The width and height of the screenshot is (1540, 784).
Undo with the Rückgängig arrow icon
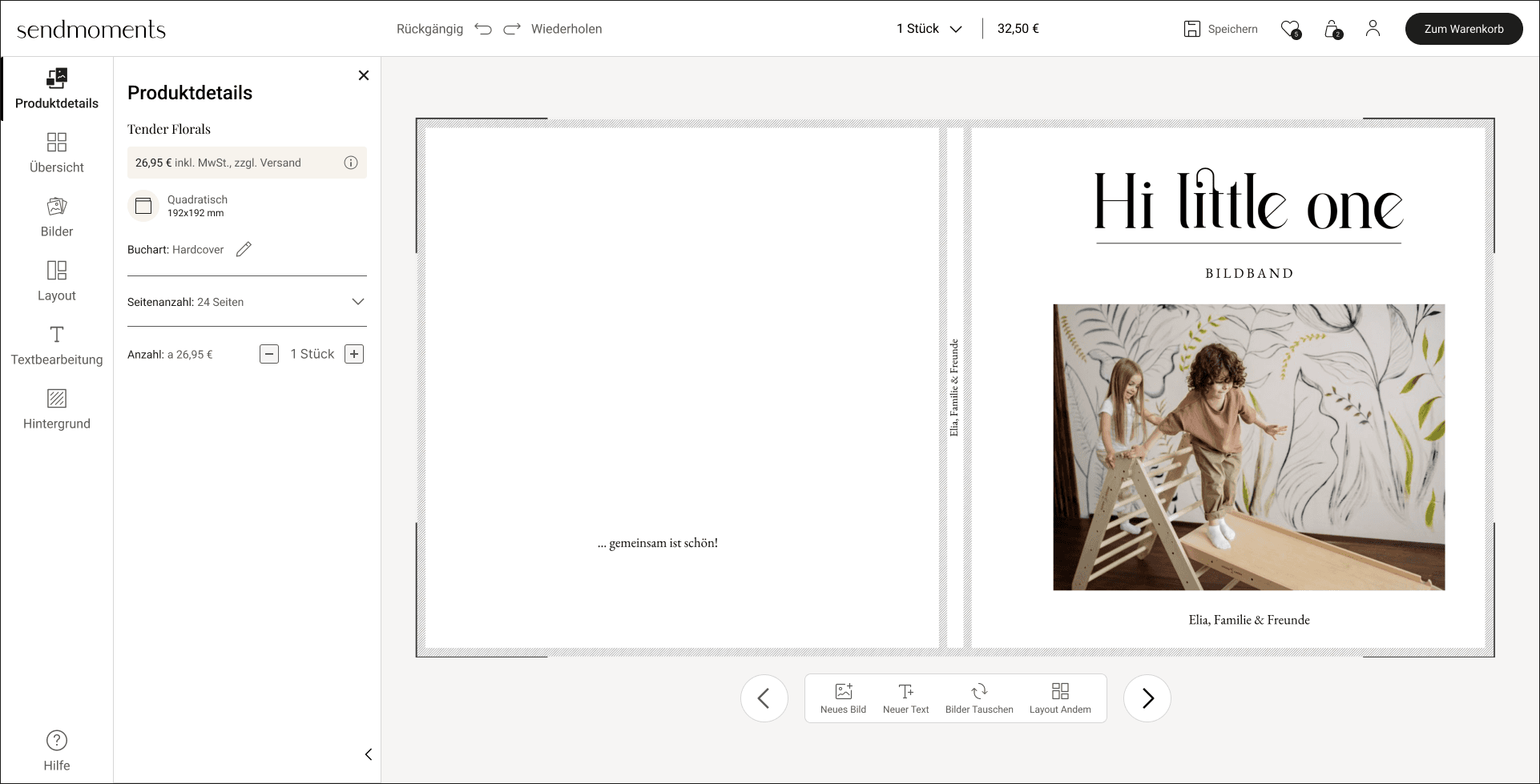[x=483, y=29]
